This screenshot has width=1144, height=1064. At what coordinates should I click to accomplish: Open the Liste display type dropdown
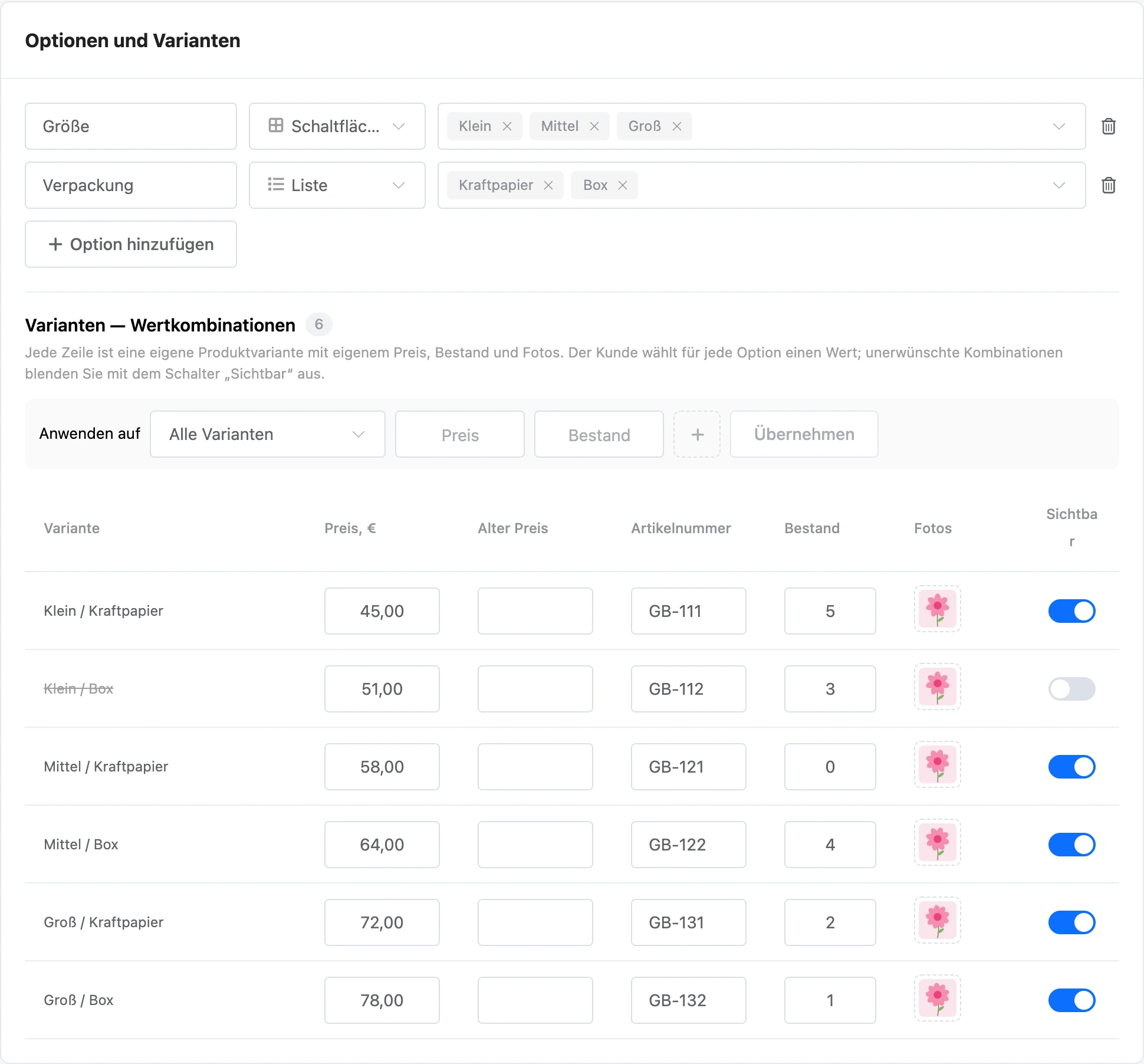[337, 185]
